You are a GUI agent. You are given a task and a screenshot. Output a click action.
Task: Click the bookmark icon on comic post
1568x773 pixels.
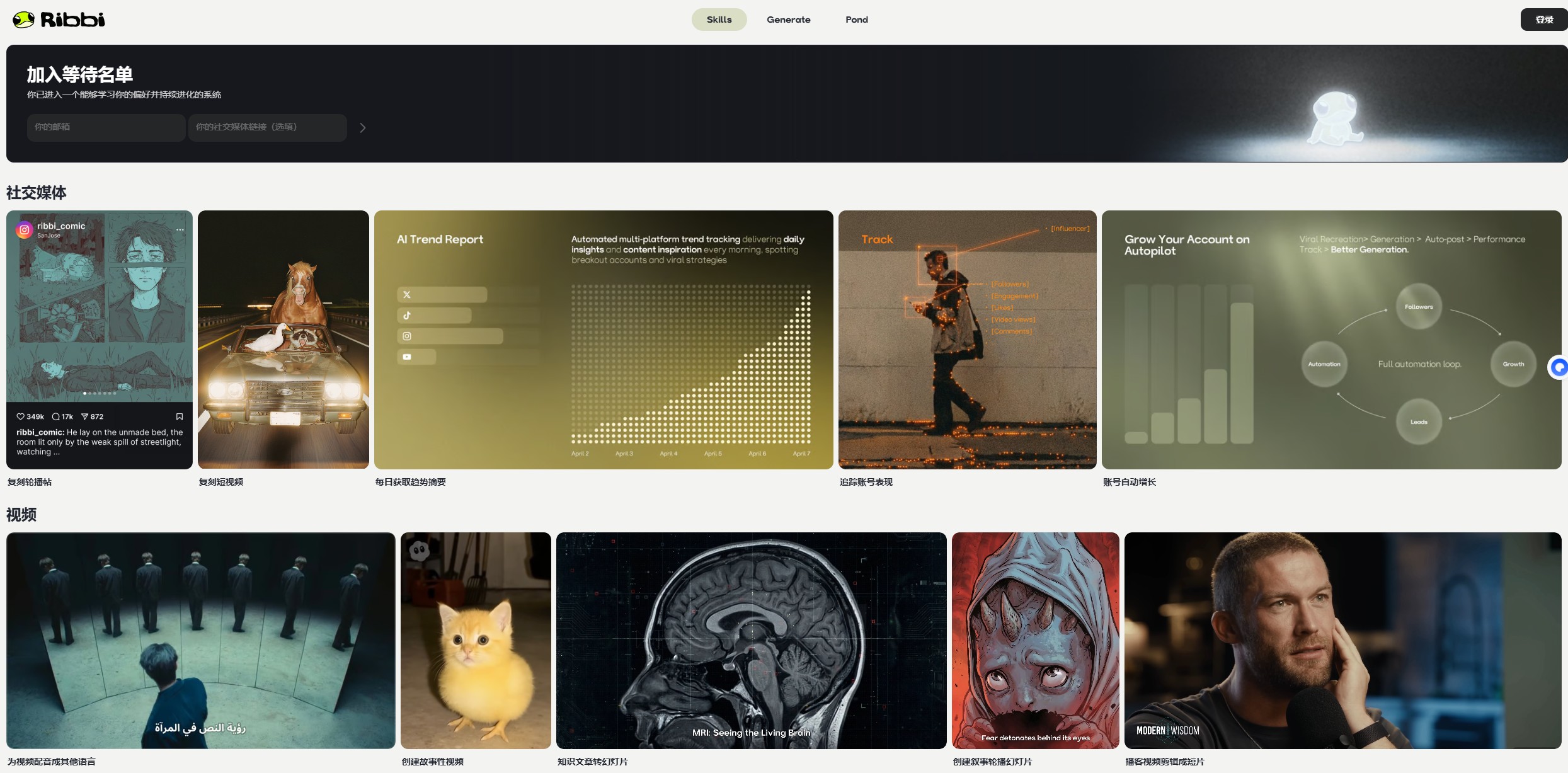[x=180, y=416]
